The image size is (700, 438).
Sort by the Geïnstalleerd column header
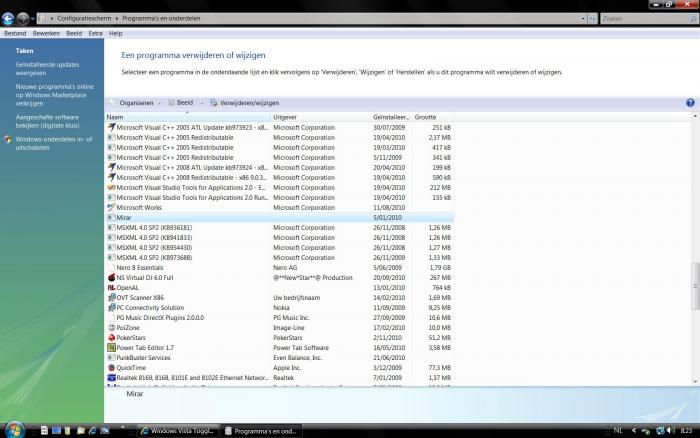click(x=392, y=117)
